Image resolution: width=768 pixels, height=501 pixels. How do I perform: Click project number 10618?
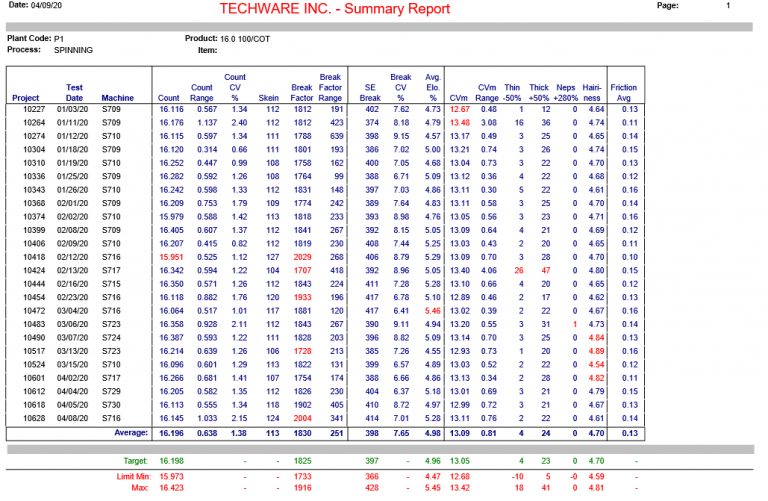click(x=34, y=405)
